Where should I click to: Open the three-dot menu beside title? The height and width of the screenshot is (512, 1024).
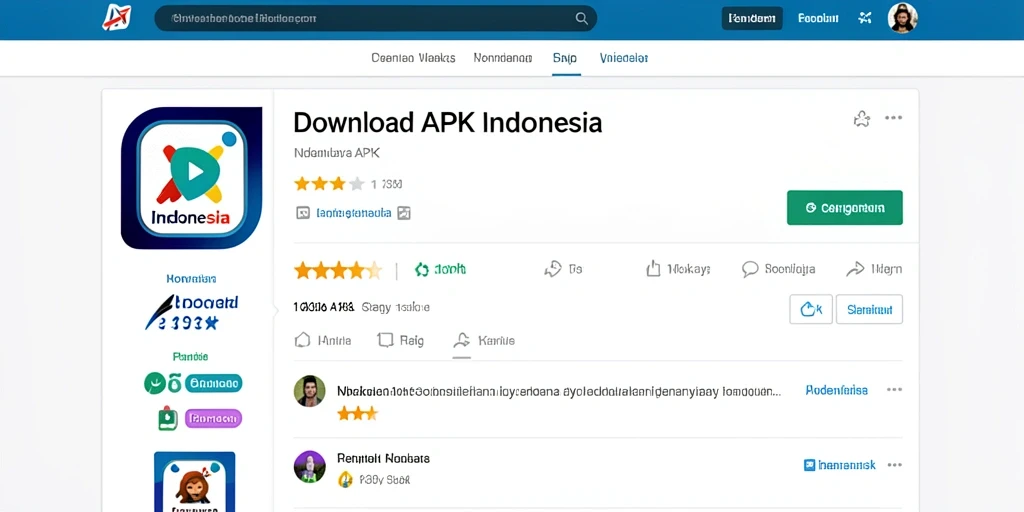tap(893, 118)
